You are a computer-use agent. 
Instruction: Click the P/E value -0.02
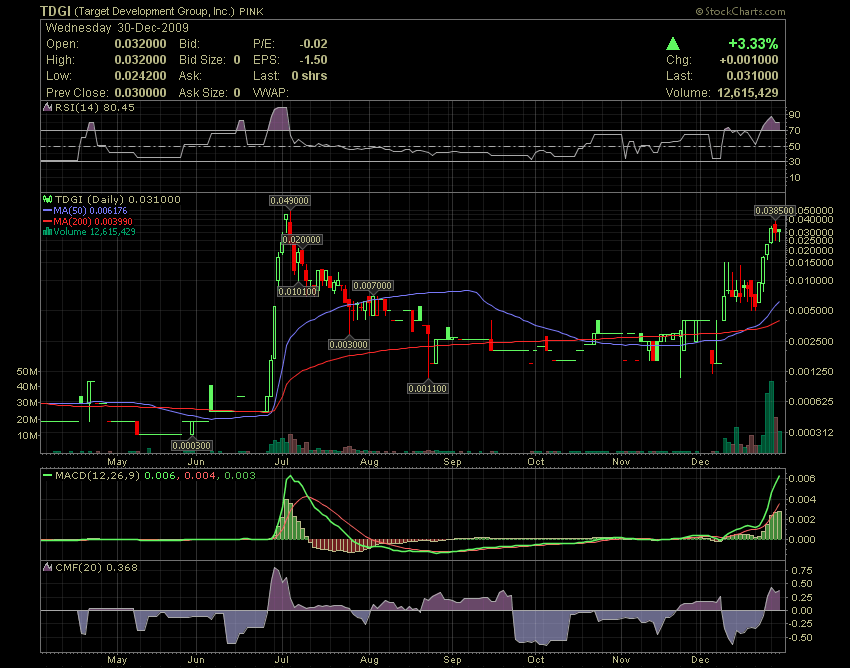pyautogui.click(x=314, y=44)
